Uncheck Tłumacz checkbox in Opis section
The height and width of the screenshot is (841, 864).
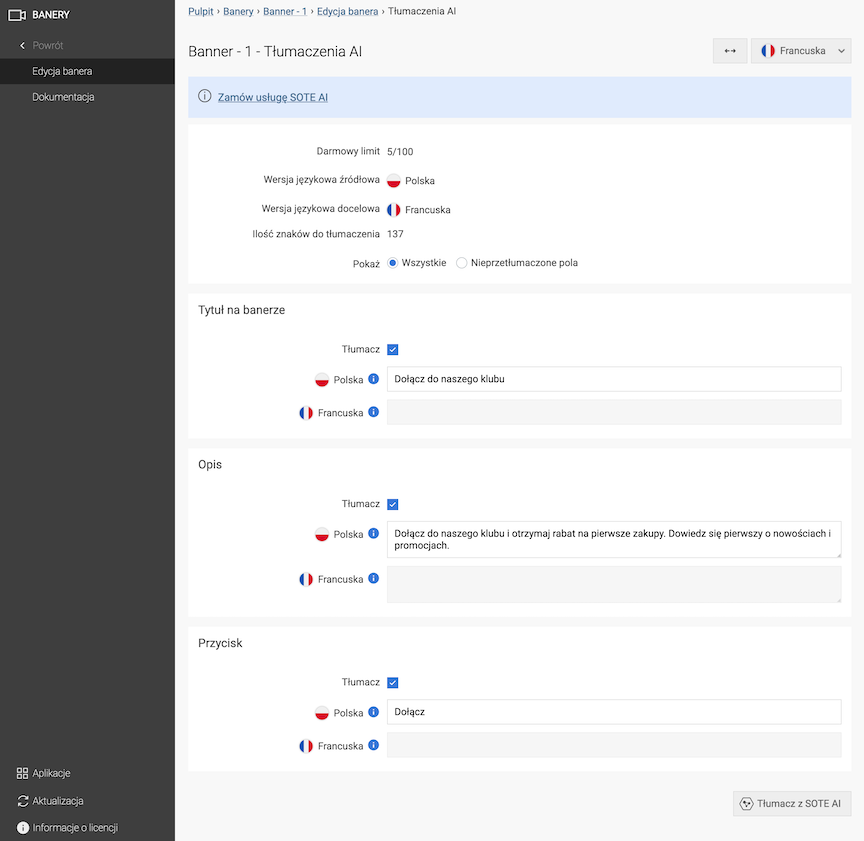tap(392, 504)
